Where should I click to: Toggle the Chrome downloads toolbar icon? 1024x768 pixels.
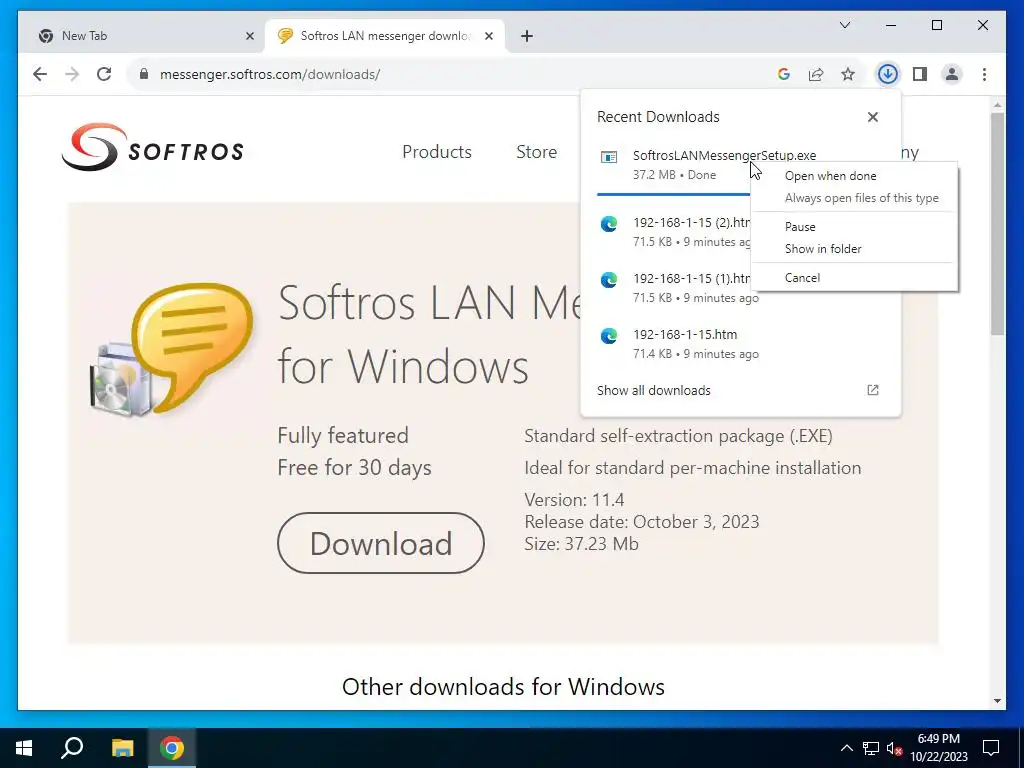click(887, 74)
